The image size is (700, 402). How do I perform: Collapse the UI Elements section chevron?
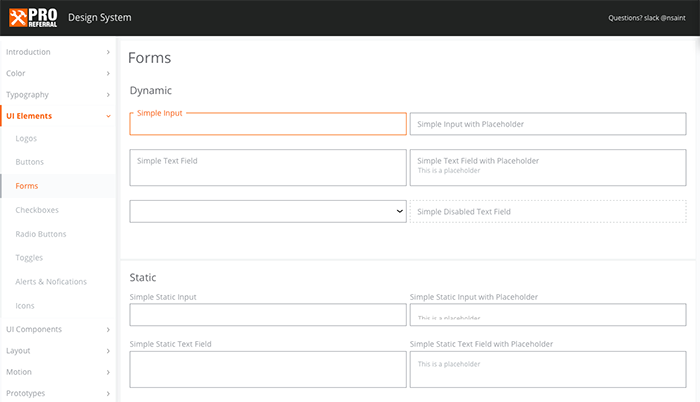(x=108, y=116)
